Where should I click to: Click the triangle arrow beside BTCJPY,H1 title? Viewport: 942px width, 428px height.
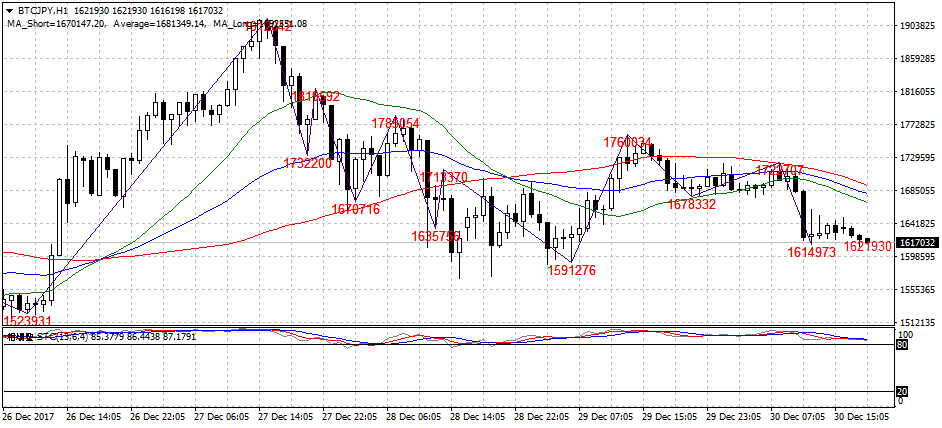click(x=9, y=9)
